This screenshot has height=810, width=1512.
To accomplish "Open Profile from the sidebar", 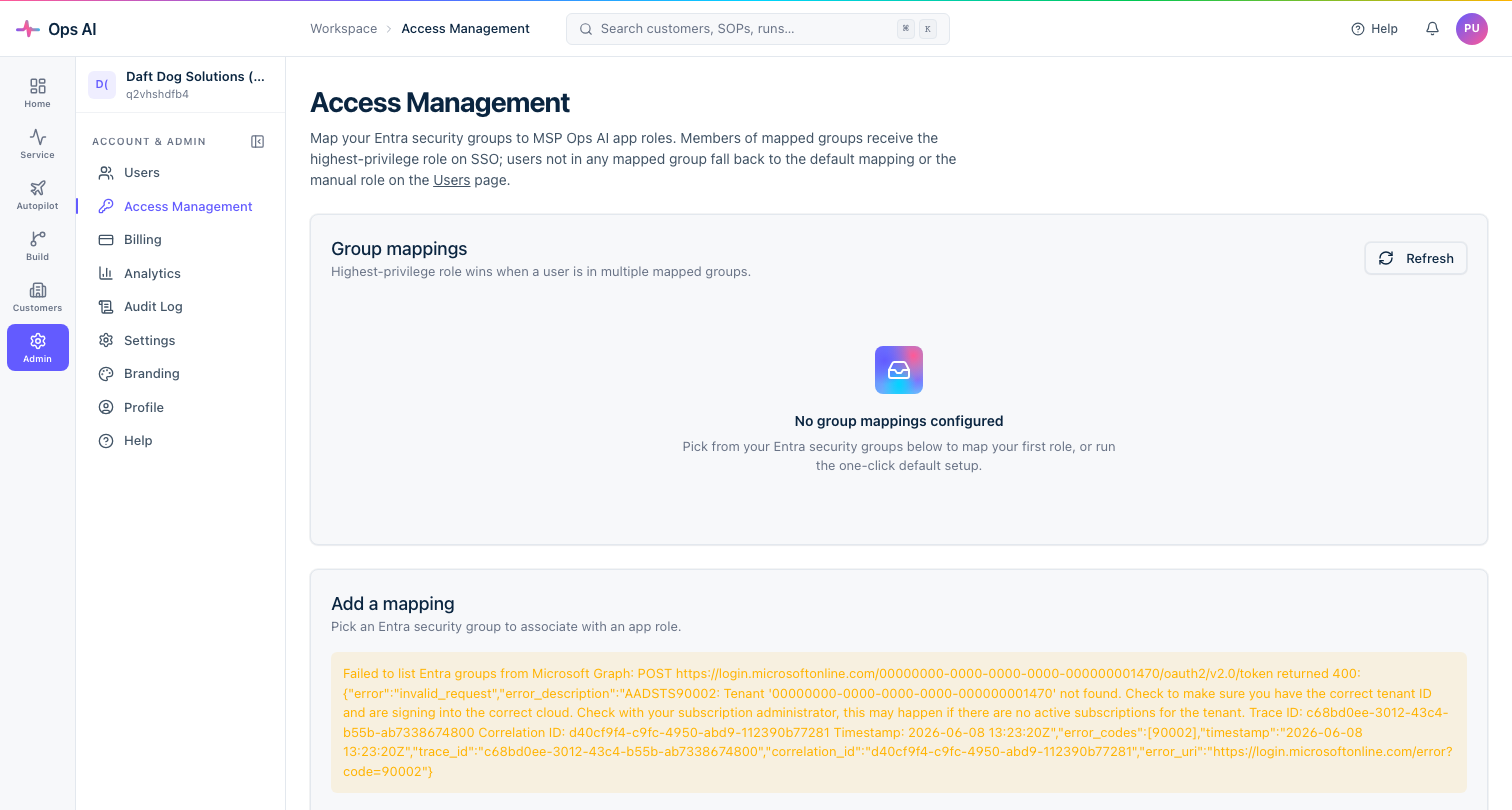I will tap(180, 407).
